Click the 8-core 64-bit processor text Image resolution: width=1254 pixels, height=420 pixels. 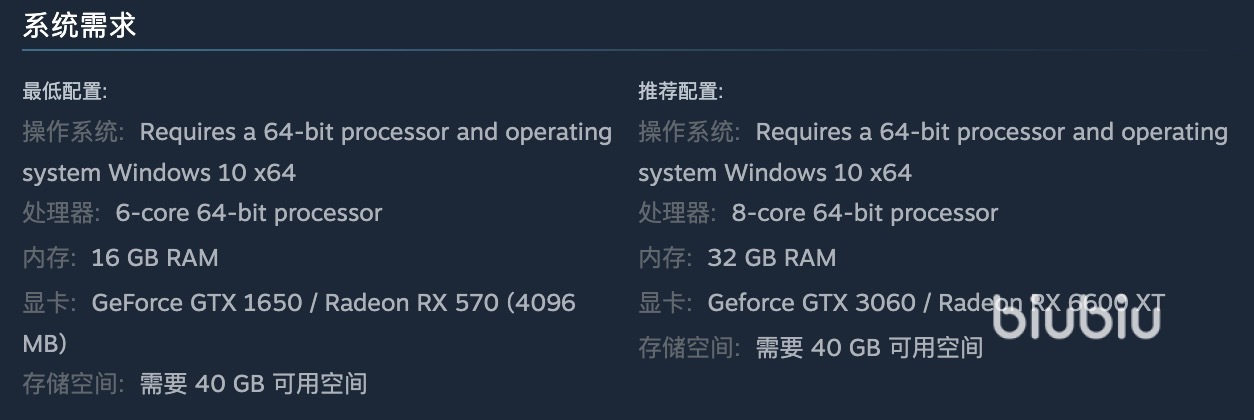865,213
